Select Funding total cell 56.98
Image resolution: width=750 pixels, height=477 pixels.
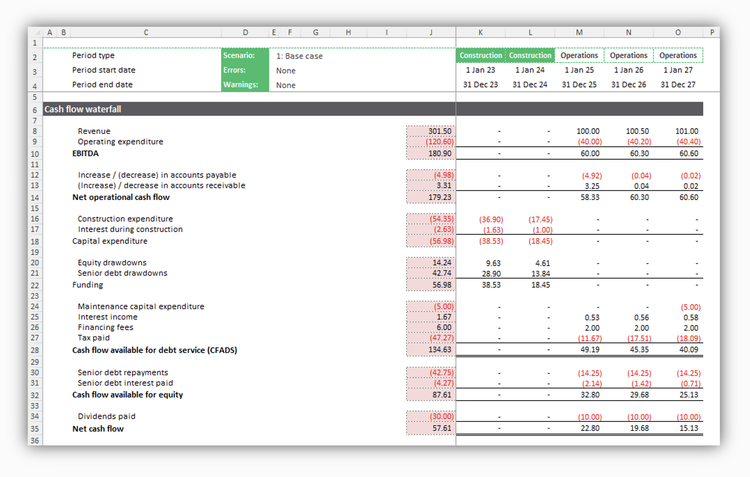coord(430,285)
